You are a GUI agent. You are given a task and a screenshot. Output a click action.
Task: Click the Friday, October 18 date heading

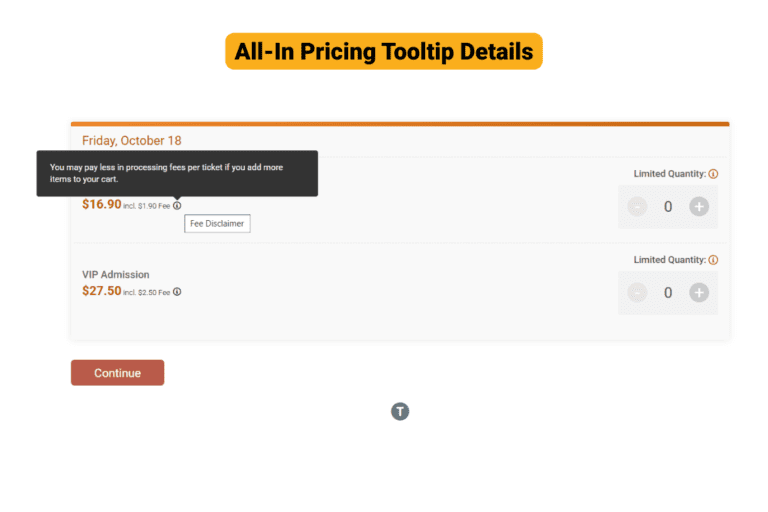(x=131, y=141)
